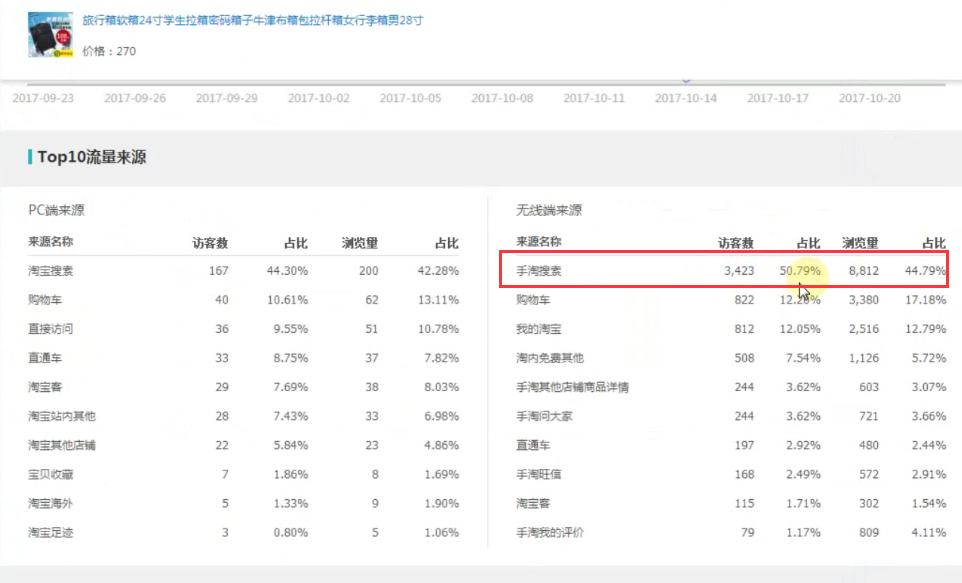Select the 手淘我的评价 wireless source row
962x583 pixels.
coord(550,533)
